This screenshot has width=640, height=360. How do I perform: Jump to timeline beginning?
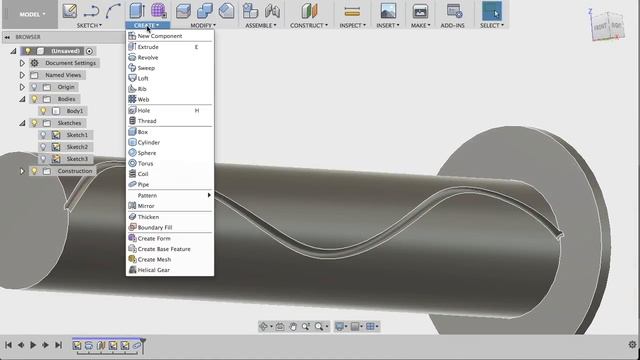[x=8, y=345]
